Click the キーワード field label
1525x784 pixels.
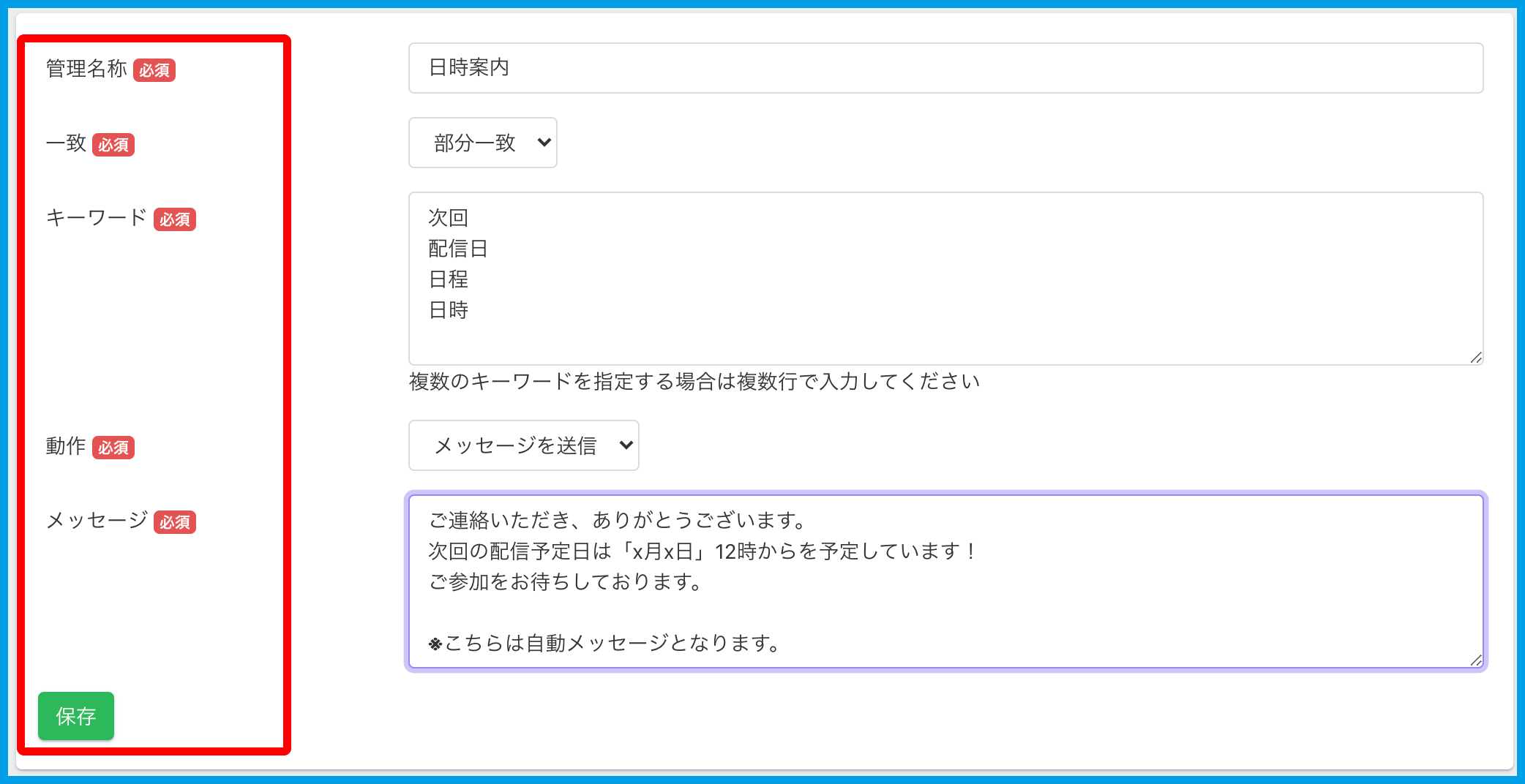pos(97,218)
